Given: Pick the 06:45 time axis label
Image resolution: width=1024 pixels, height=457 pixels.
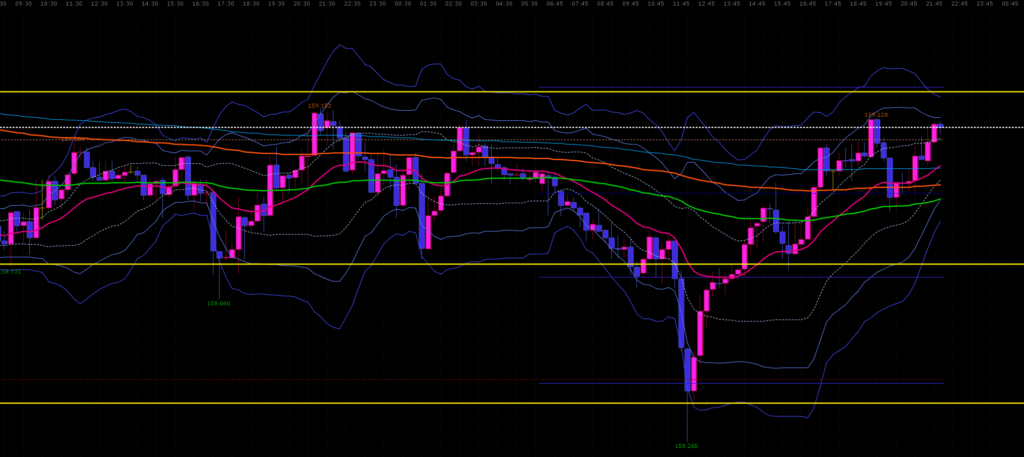Looking at the screenshot, I should (555, 4).
